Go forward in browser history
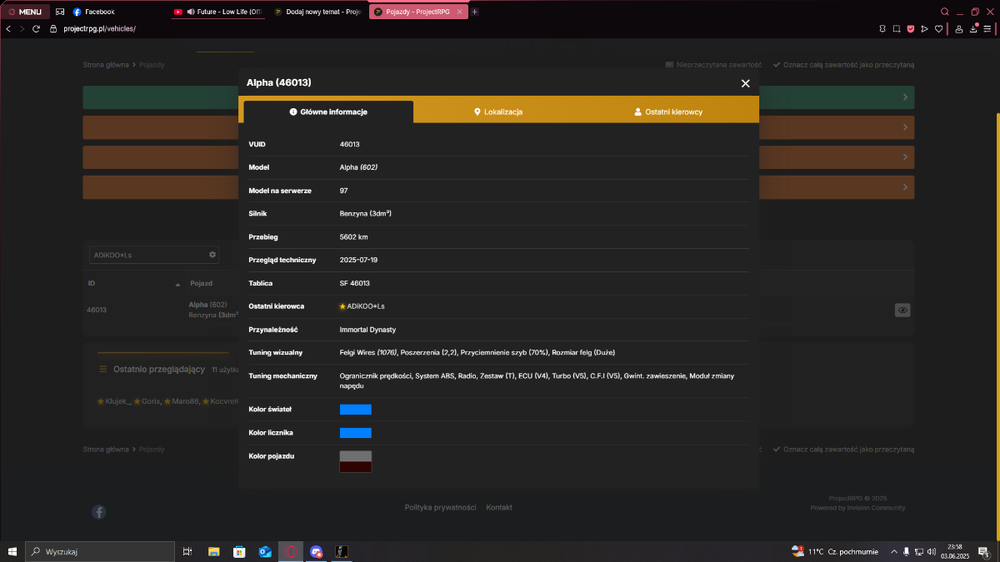Image resolution: width=1000 pixels, height=562 pixels. (22, 29)
